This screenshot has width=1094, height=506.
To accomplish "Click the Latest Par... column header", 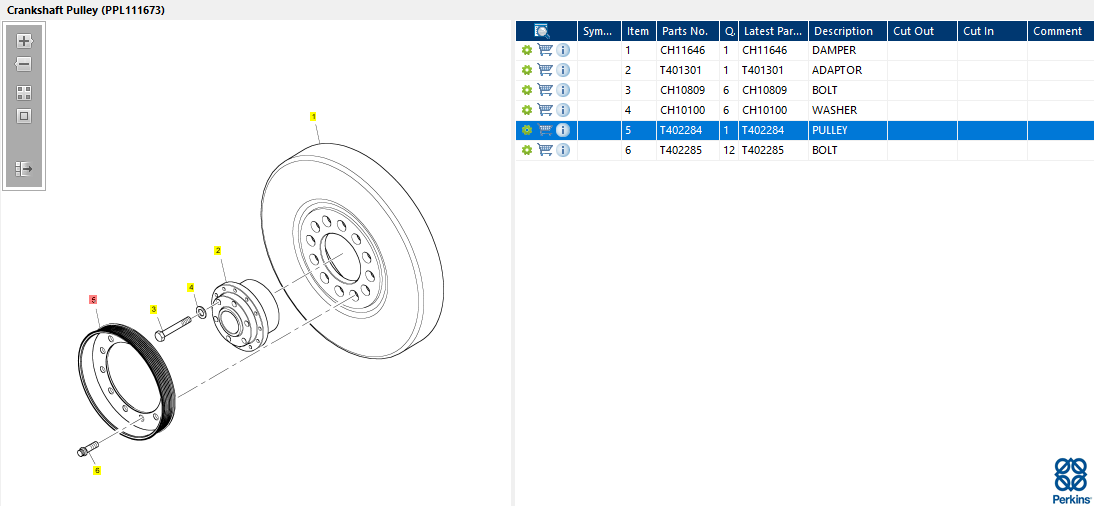I will pos(773,31).
